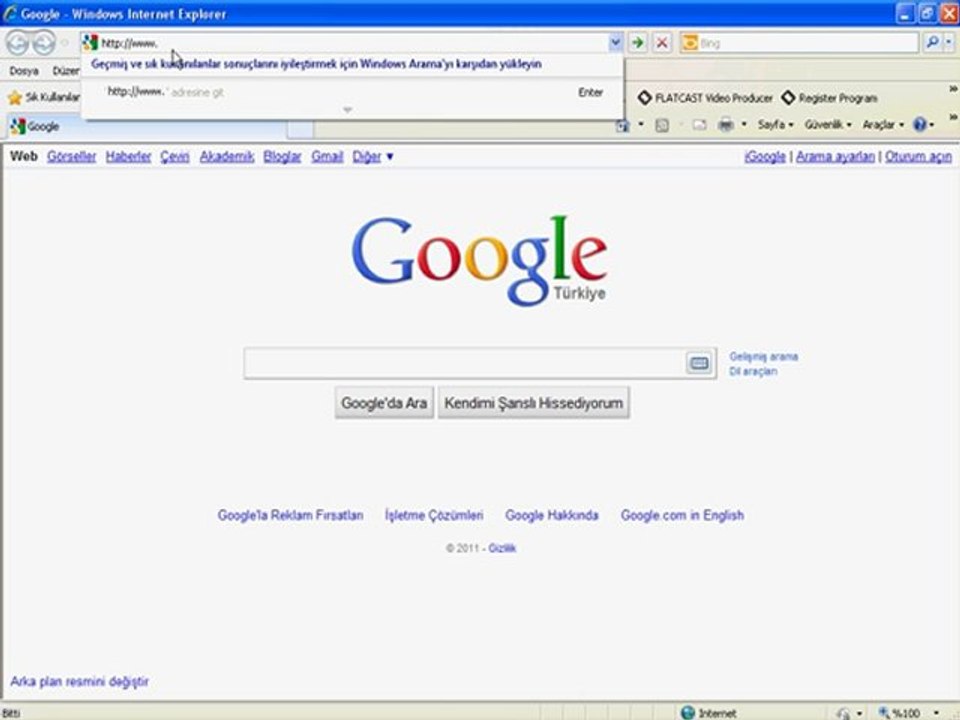Open Google.com in English link
The height and width of the screenshot is (720, 960).
point(682,516)
